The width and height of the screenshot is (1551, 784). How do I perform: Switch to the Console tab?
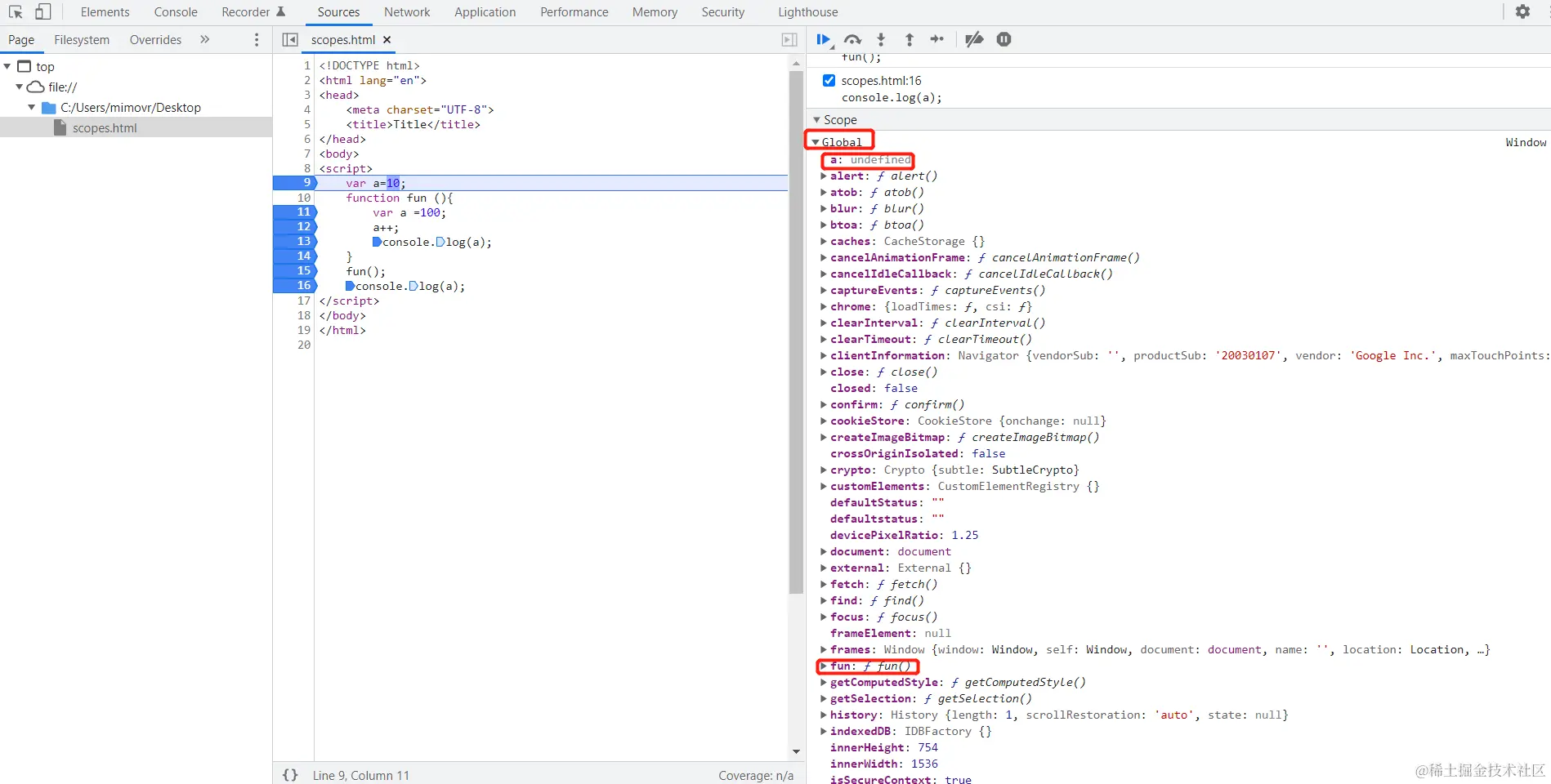pos(176,11)
